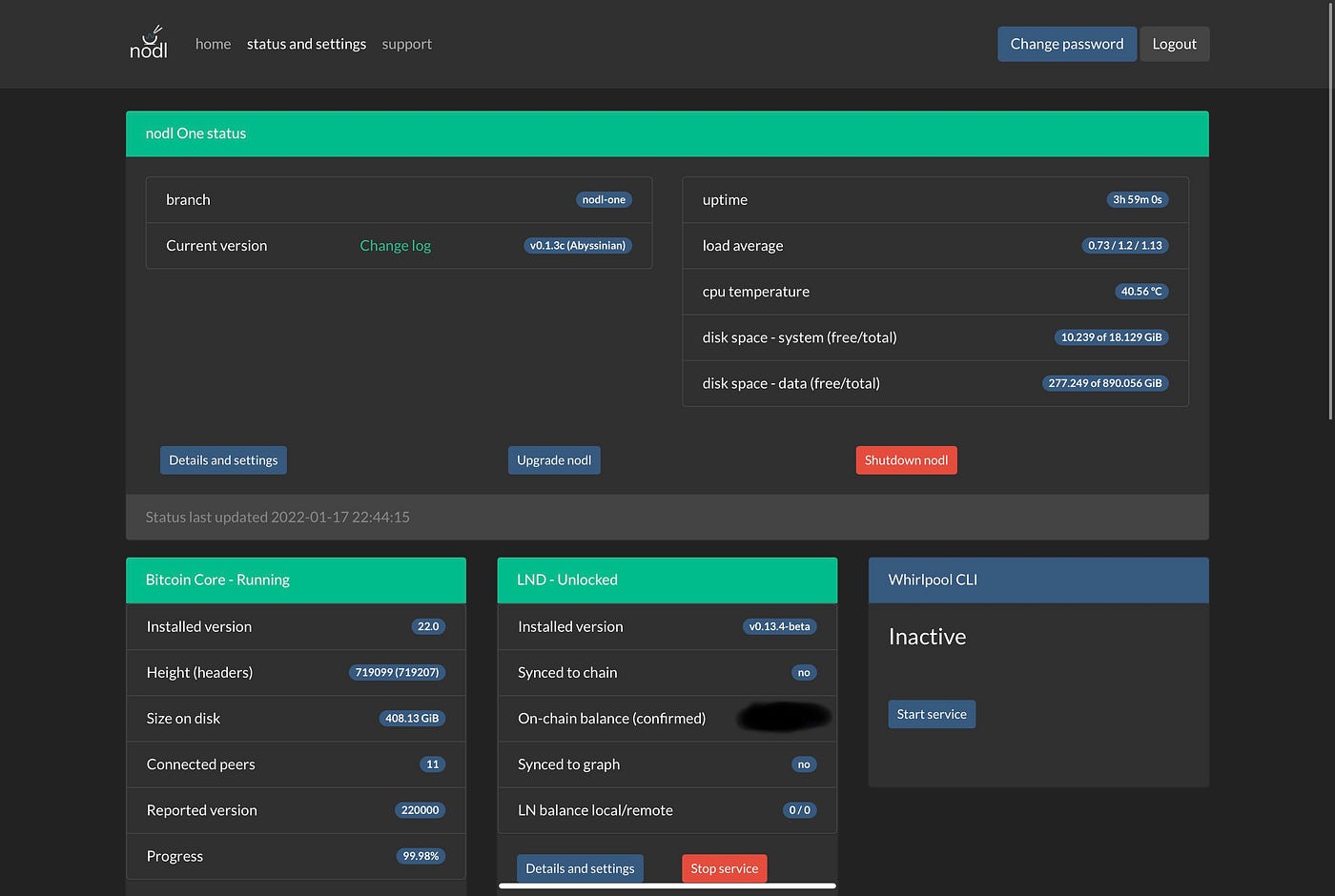This screenshot has height=896, width=1335.
Task: Click the Change password button
Action: tap(1067, 44)
